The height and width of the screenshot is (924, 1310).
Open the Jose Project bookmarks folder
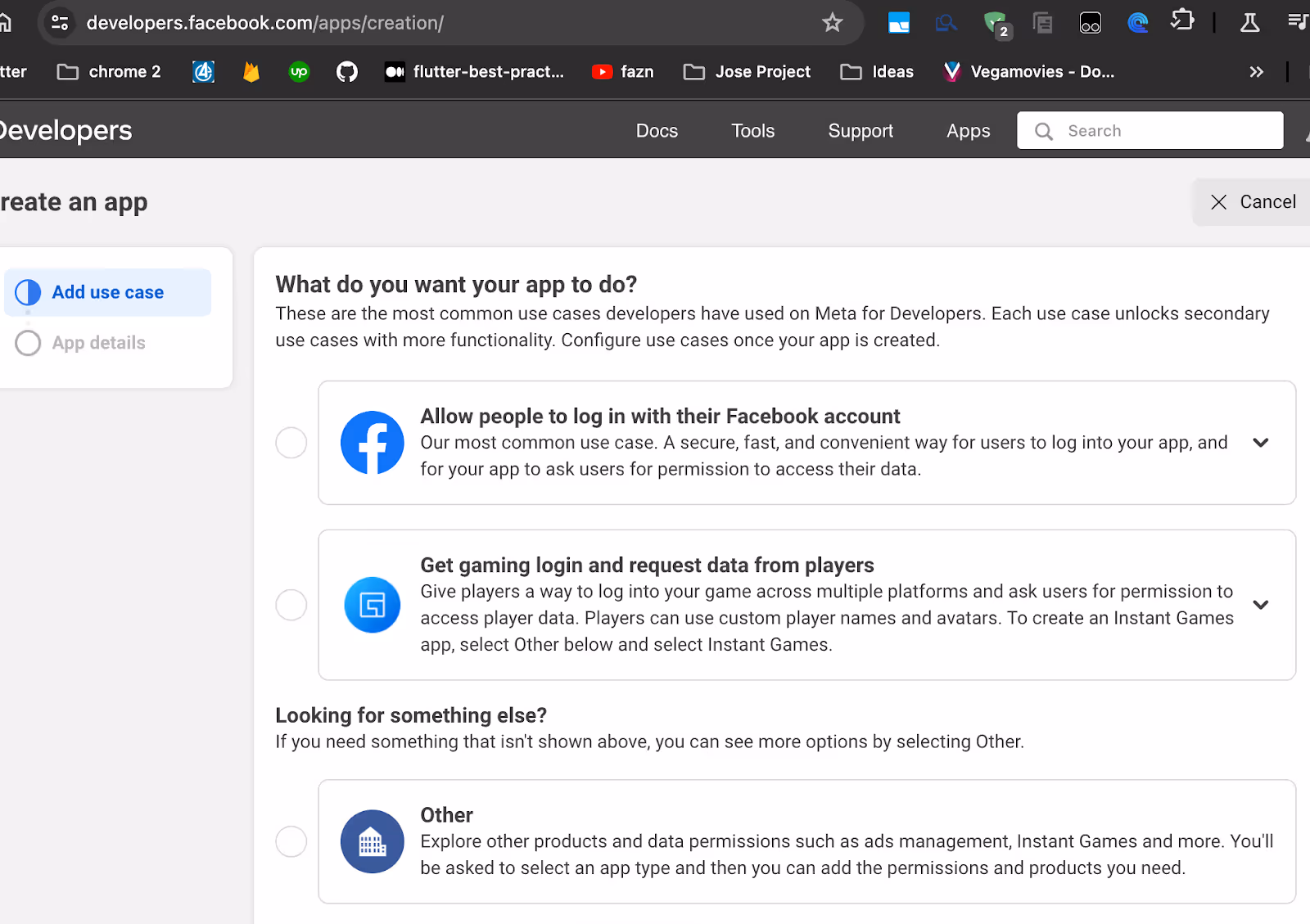coord(747,72)
